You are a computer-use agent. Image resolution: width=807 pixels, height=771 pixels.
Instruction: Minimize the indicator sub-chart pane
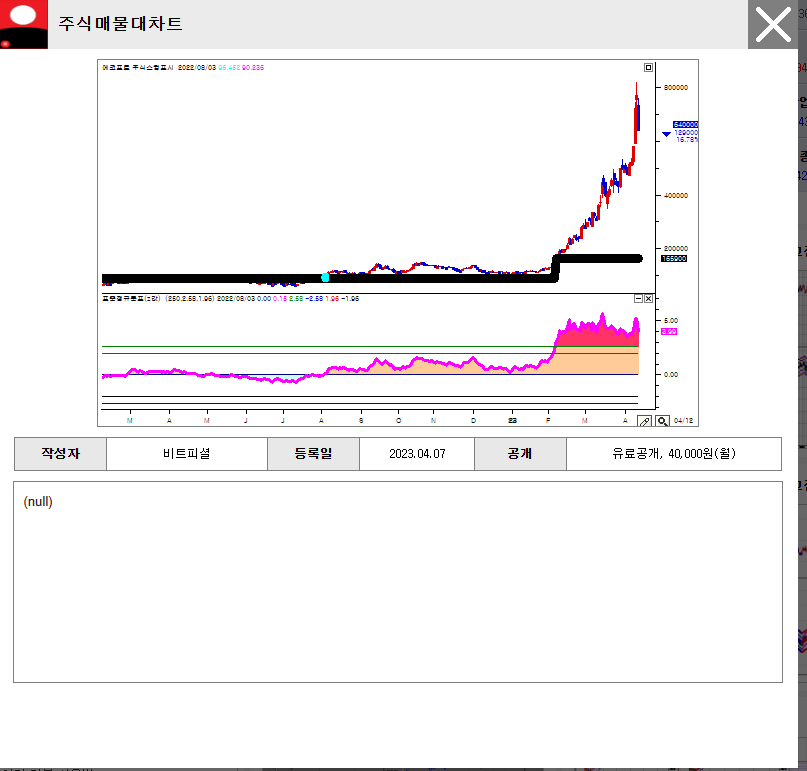pyautogui.click(x=638, y=298)
